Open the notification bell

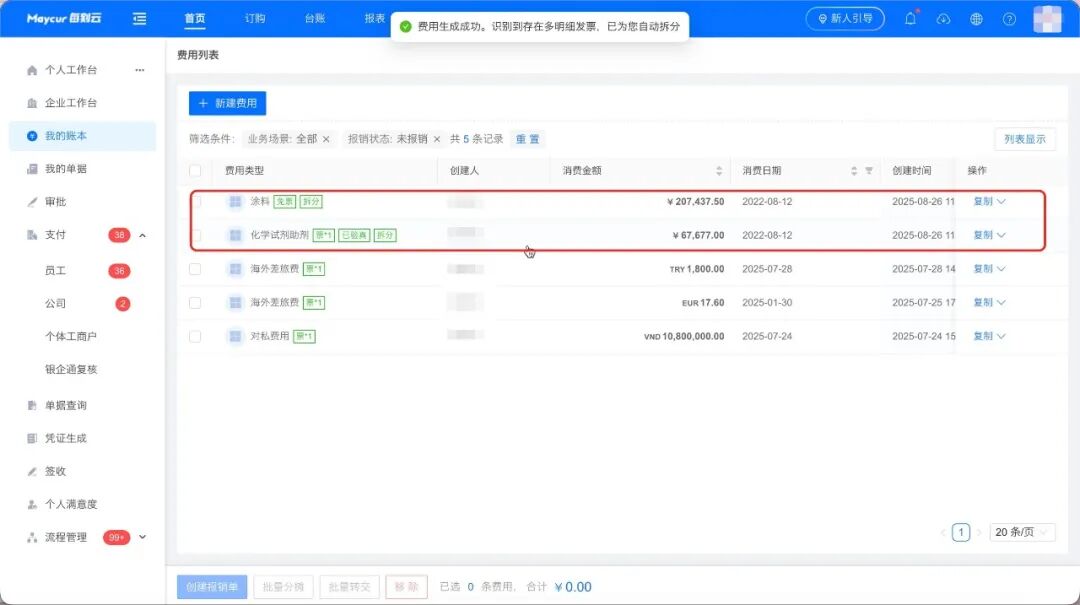tap(910, 19)
